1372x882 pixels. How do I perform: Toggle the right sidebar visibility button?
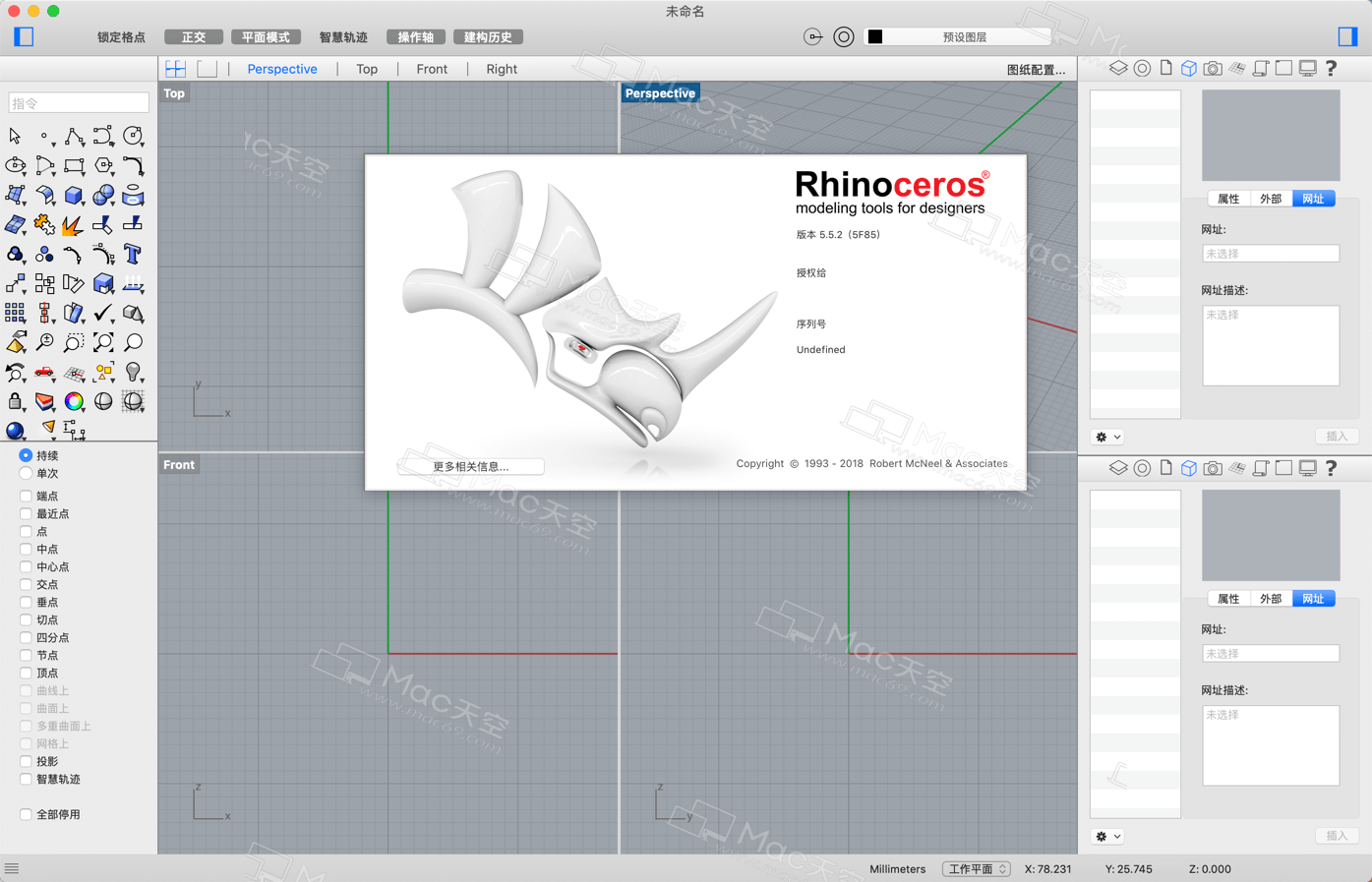click(1347, 36)
